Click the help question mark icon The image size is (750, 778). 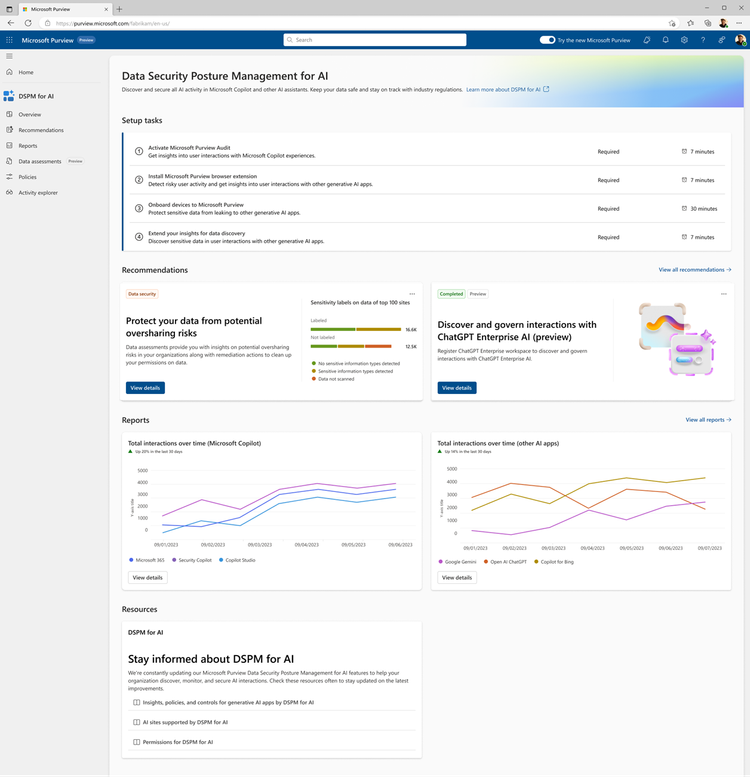(703, 40)
